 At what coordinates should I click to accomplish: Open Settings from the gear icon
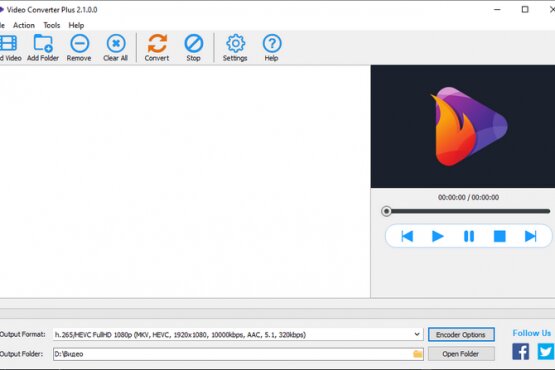point(235,43)
